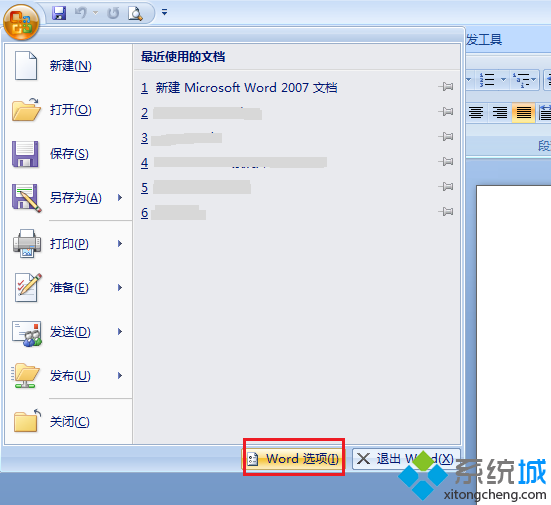Expand the 发布(U) submenu arrow
Image resolution: width=551 pixels, height=505 pixels.
(x=120, y=376)
